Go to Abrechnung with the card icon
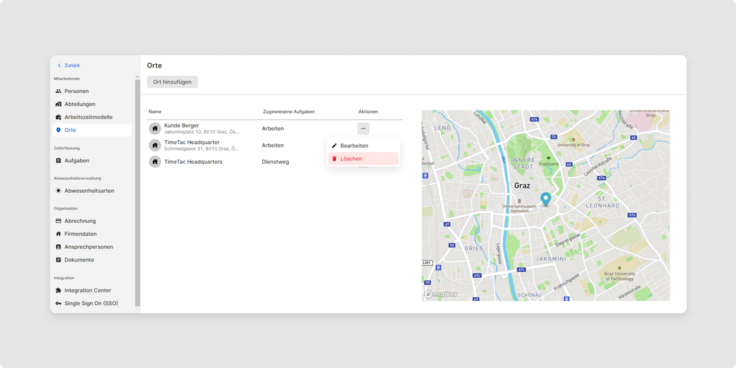The width and height of the screenshot is (736, 368). pyautogui.click(x=92, y=221)
